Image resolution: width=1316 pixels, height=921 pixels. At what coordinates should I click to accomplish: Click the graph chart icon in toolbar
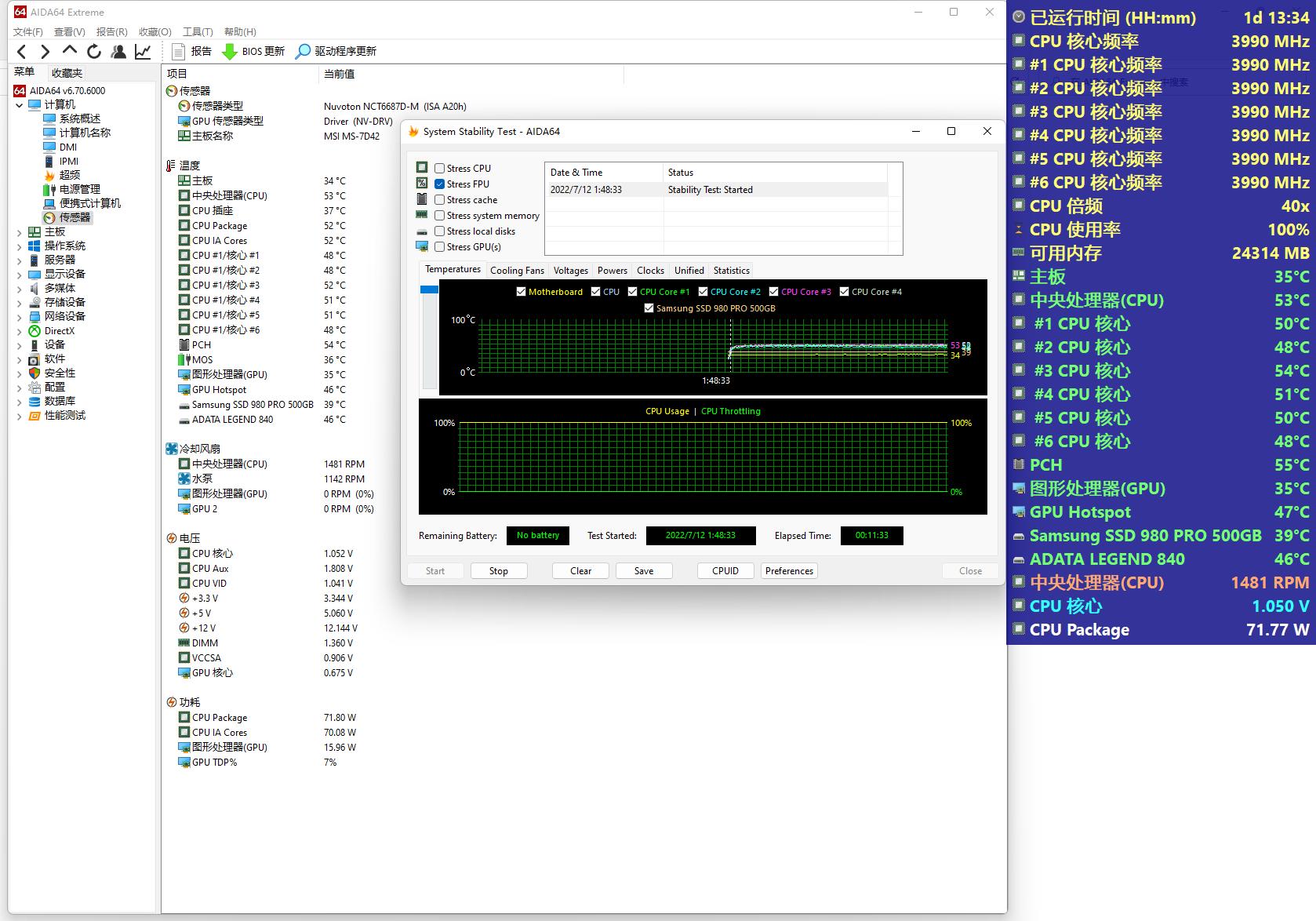(x=143, y=52)
